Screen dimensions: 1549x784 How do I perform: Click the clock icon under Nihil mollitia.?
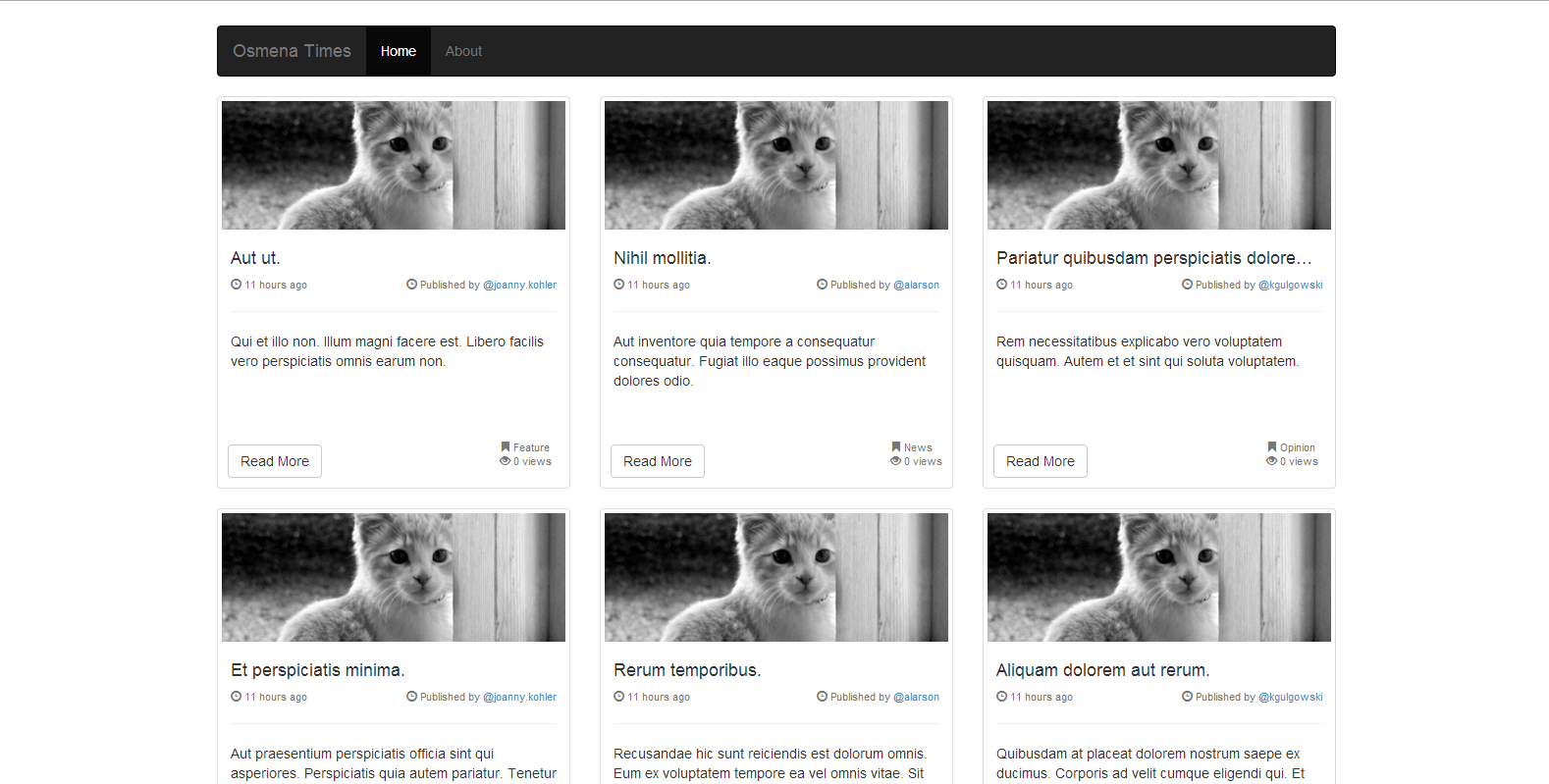(619, 285)
